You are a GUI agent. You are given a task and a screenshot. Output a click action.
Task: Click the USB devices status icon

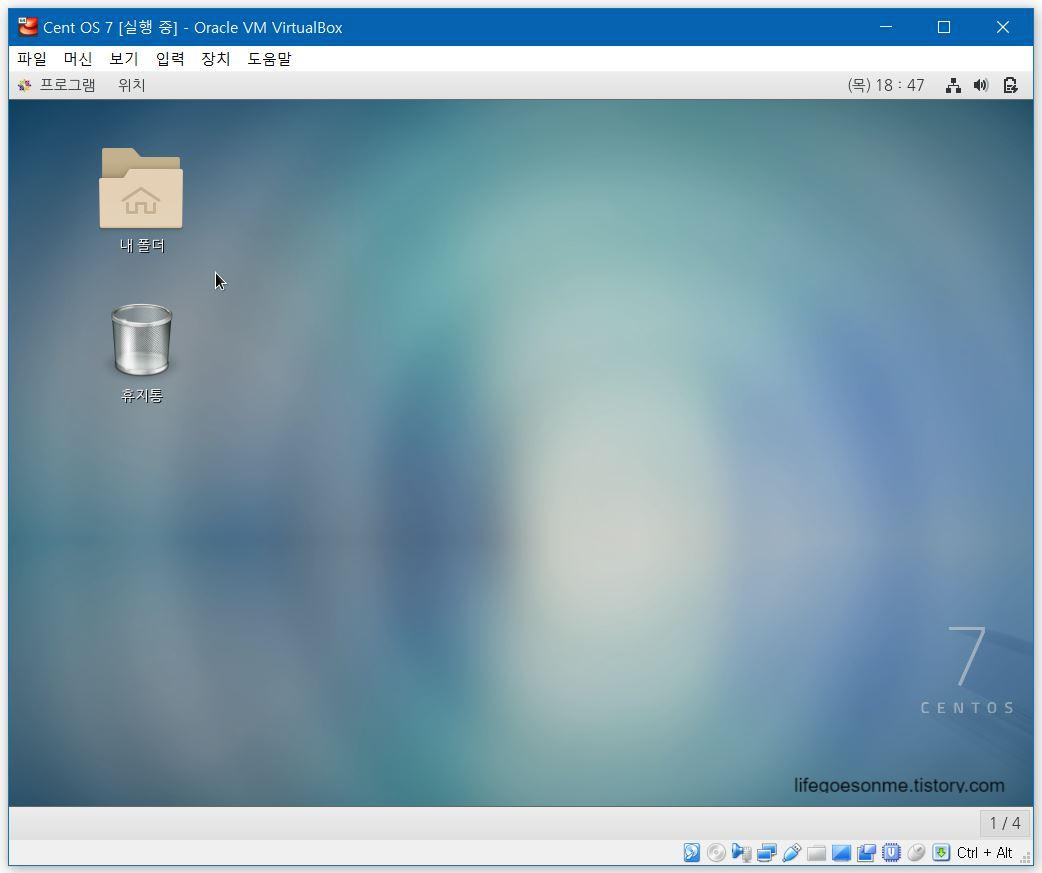click(791, 852)
